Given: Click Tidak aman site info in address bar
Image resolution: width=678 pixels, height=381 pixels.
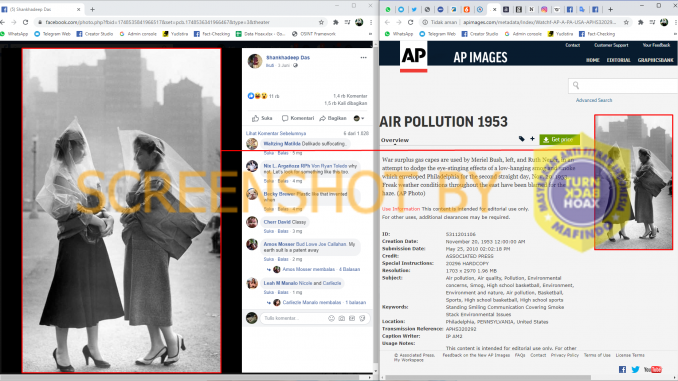Looking at the screenshot, I should tap(439, 22).
